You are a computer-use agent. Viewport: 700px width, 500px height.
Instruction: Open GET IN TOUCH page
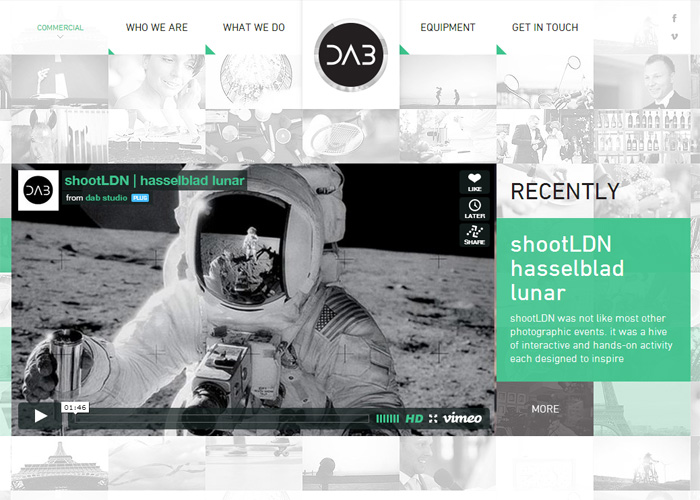pos(545,28)
